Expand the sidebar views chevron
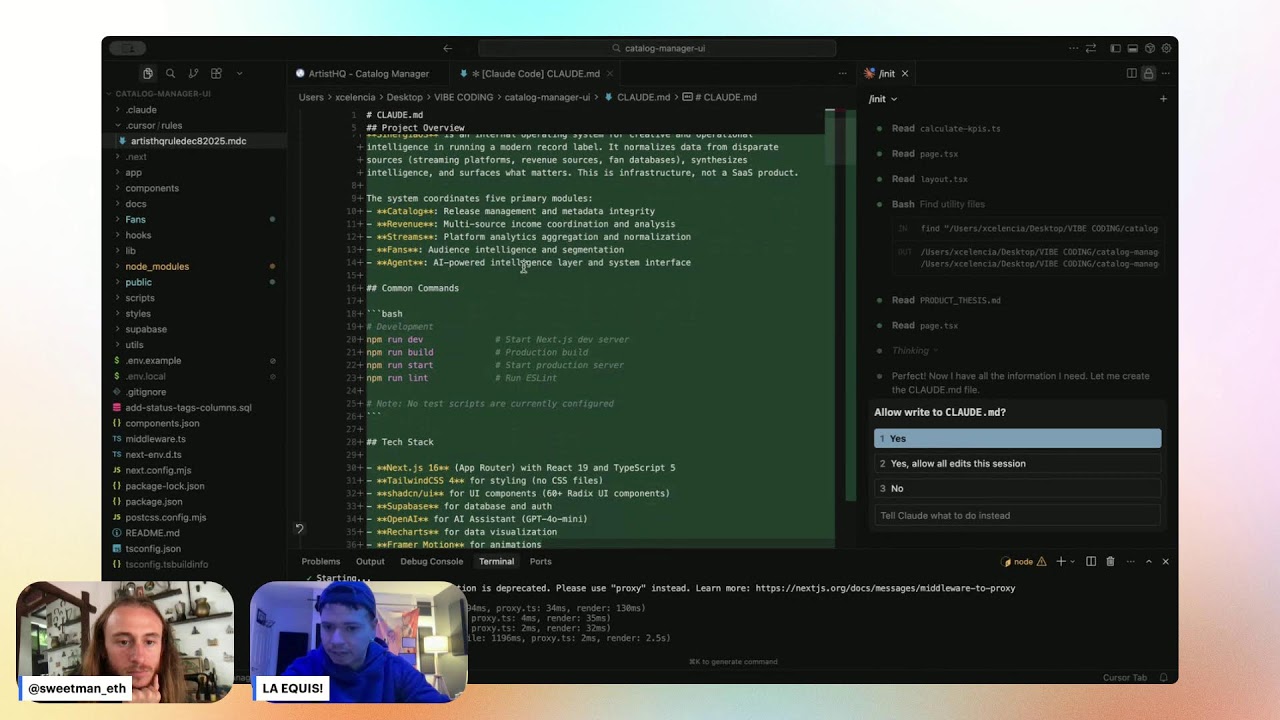The height and width of the screenshot is (720, 1280). click(239, 73)
